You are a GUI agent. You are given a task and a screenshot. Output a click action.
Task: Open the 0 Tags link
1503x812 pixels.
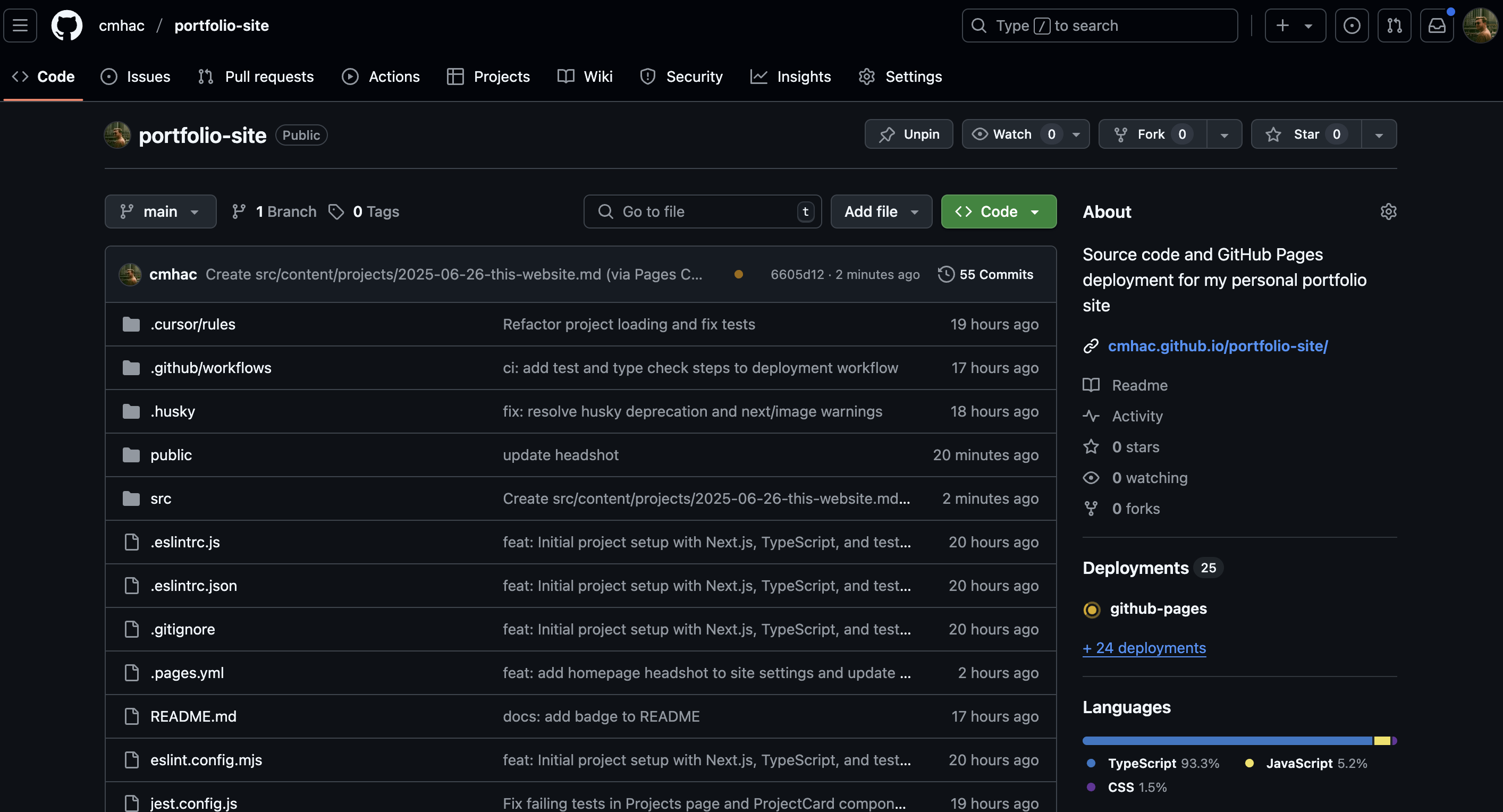point(364,211)
